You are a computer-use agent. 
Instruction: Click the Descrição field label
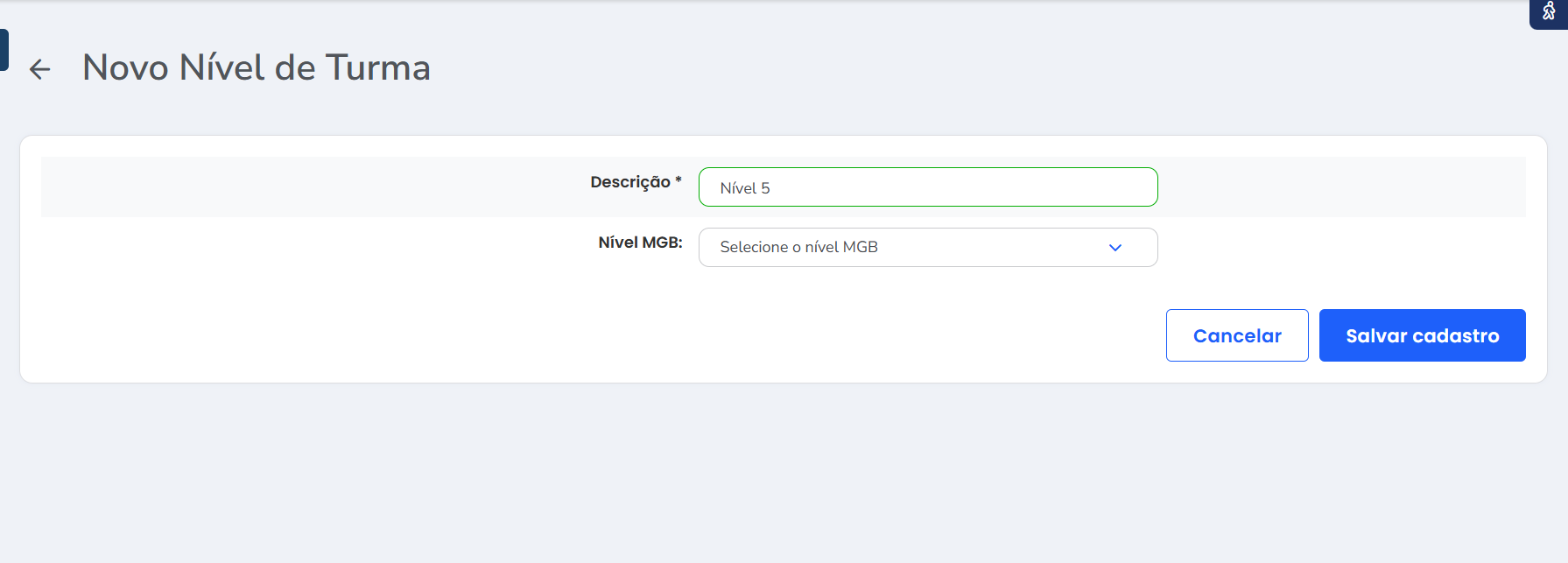(629, 182)
